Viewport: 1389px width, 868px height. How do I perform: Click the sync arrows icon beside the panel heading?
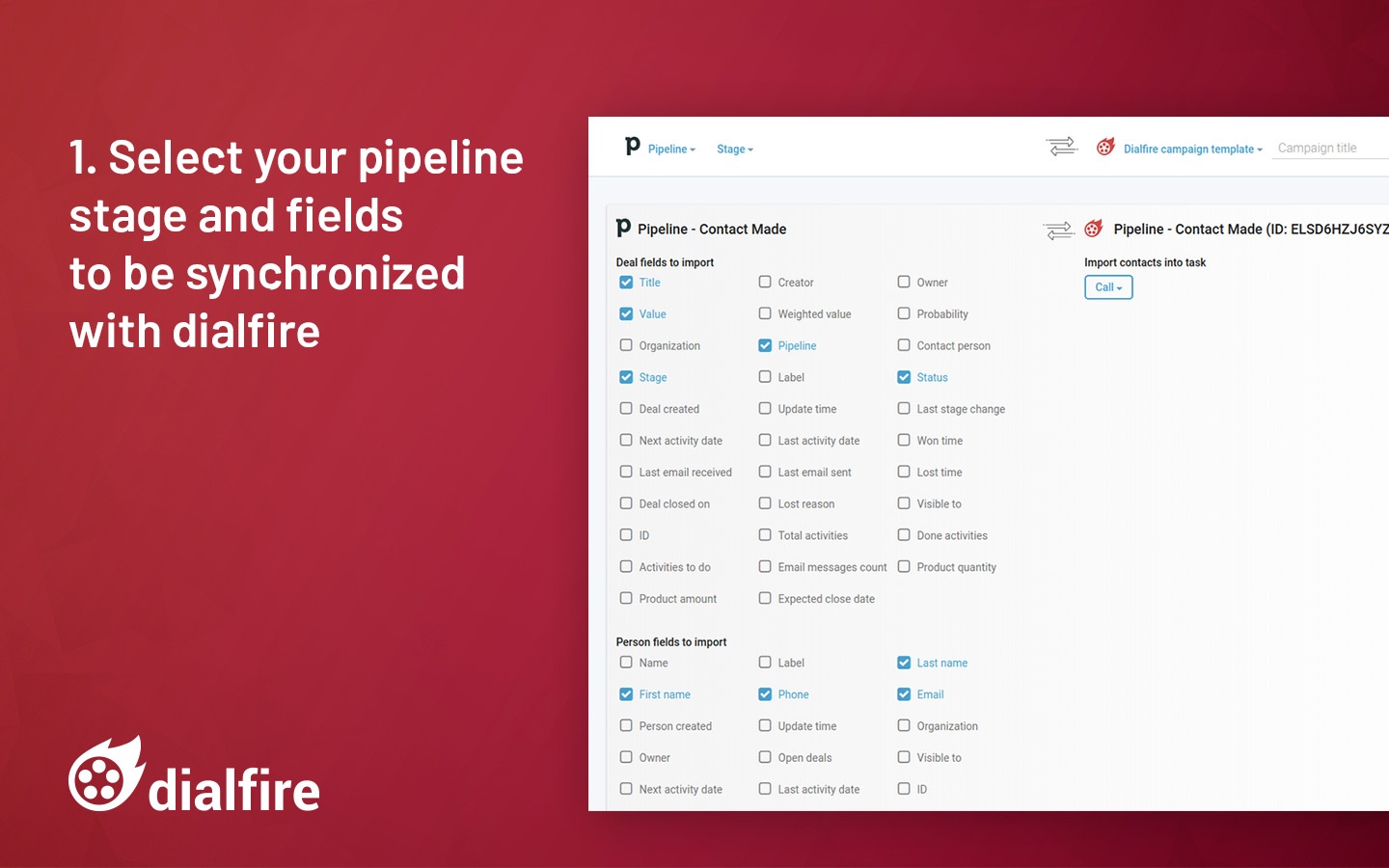click(x=1058, y=230)
